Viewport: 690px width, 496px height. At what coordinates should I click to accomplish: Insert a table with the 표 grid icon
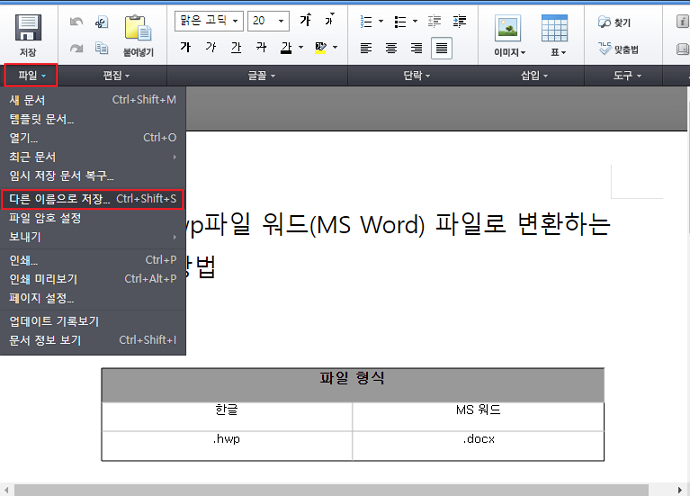[x=554, y=28]
